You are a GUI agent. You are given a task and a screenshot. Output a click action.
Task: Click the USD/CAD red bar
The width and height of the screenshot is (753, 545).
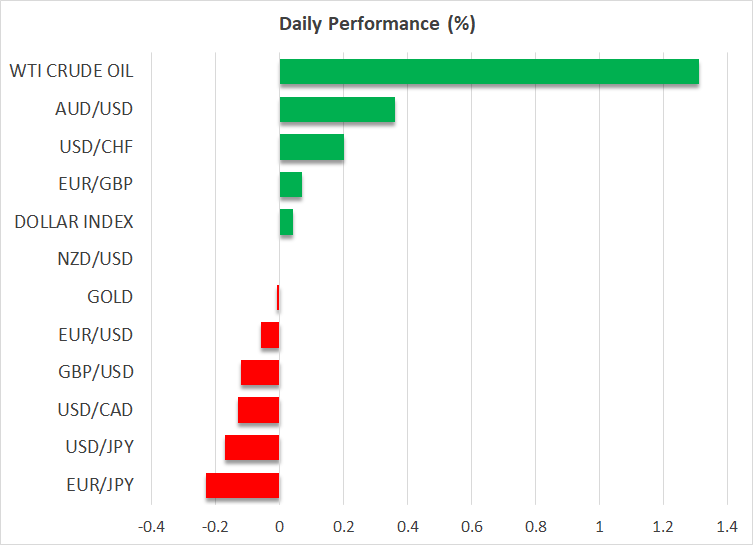(258, 410)
